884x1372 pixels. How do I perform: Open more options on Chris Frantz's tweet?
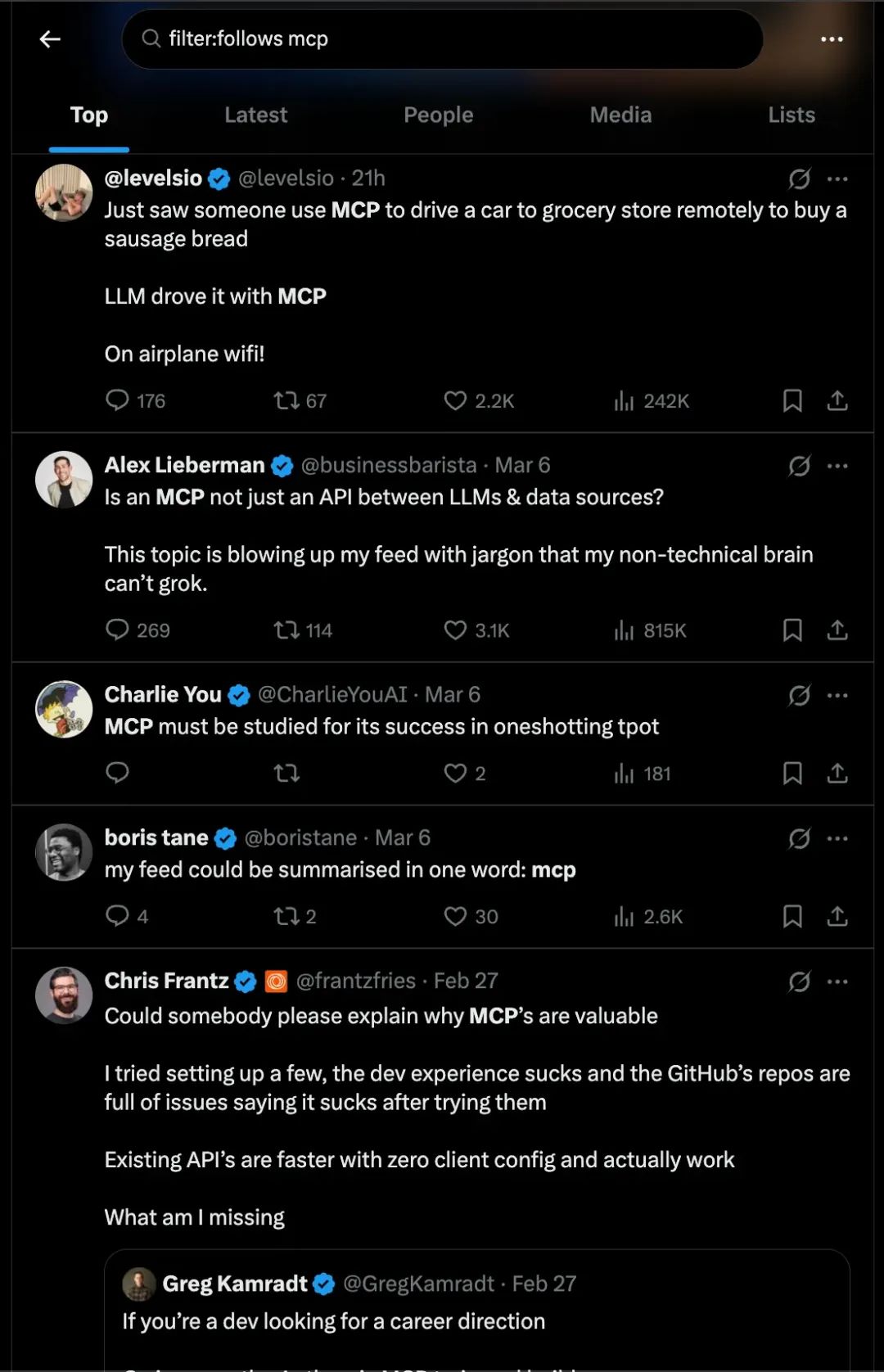pos(837,982)
